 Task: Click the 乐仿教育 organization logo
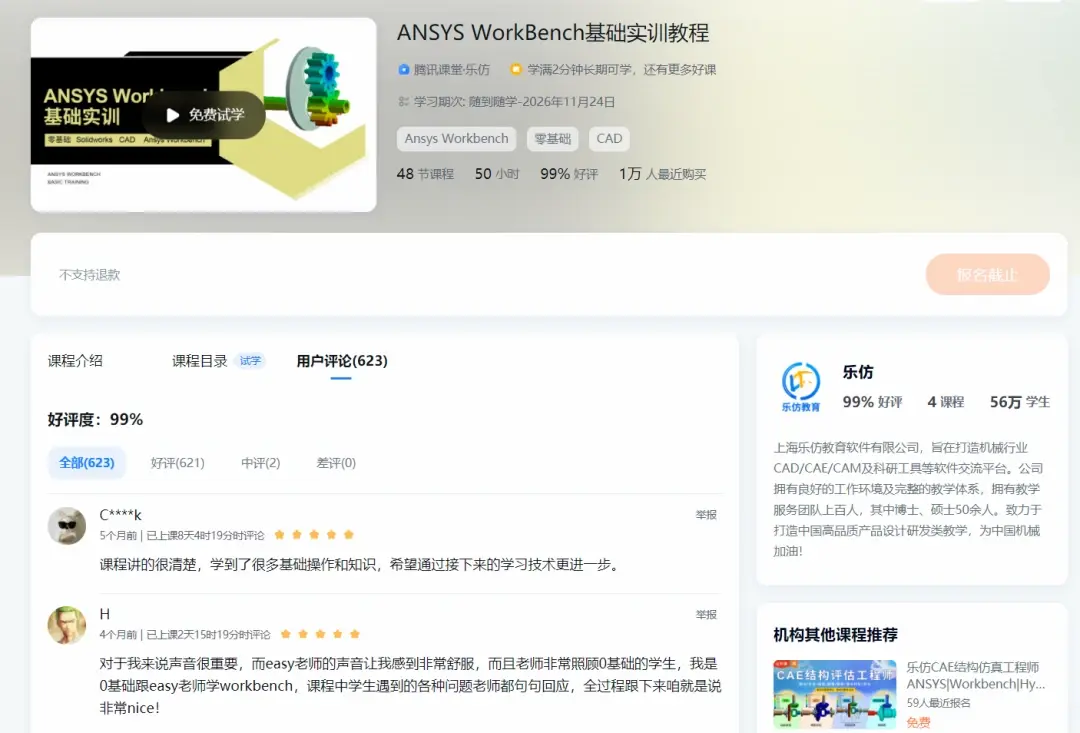click(800, 386)
